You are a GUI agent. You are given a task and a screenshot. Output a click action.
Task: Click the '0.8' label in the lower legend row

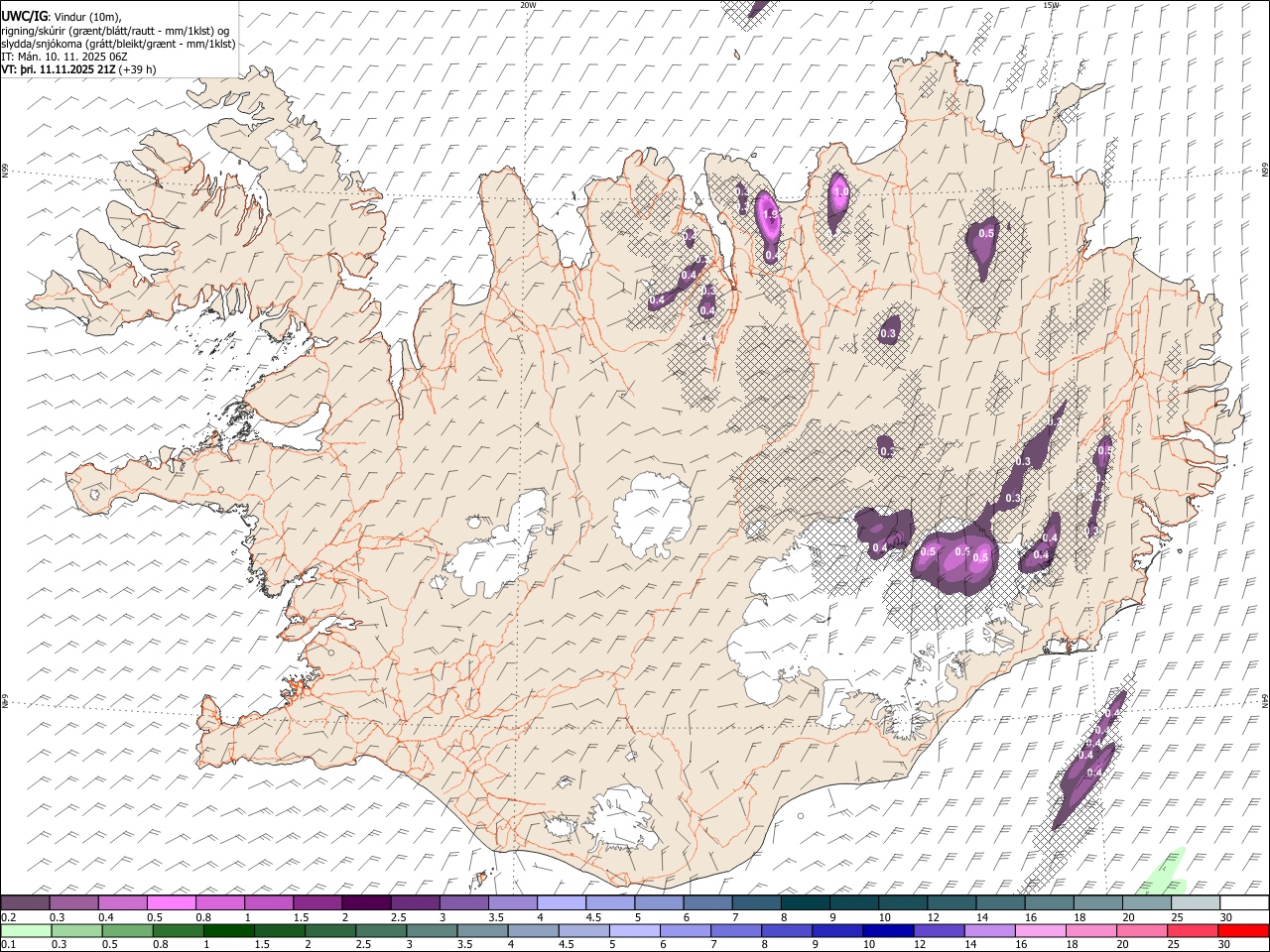click(x=160, y=944)
